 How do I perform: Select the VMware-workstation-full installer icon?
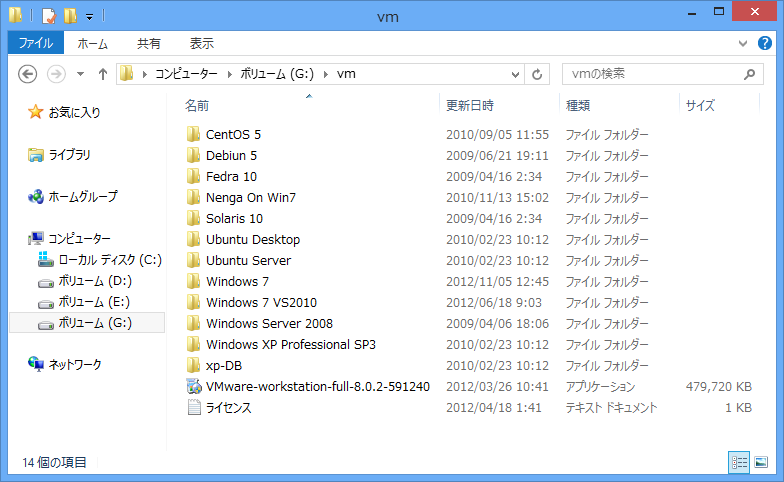coord(194,387)
